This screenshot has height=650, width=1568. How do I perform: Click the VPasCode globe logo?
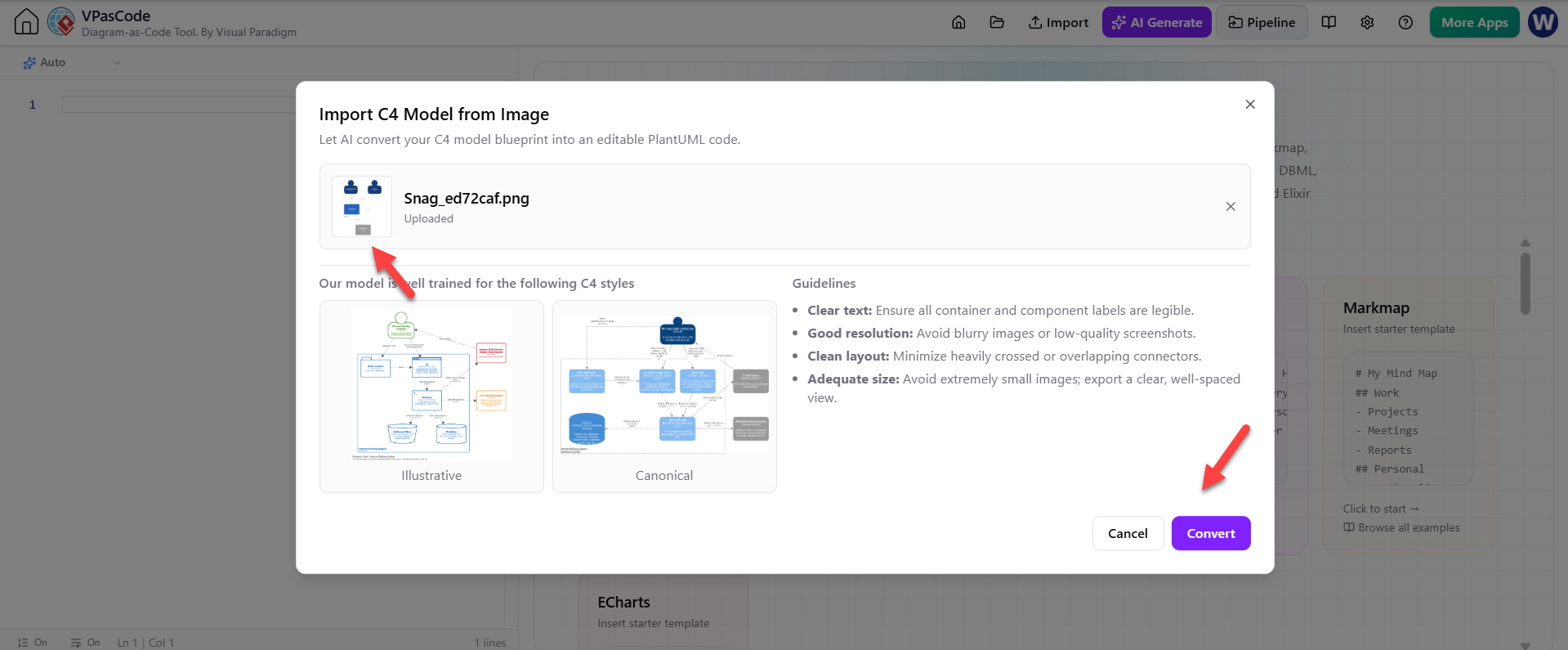(61, 22)
